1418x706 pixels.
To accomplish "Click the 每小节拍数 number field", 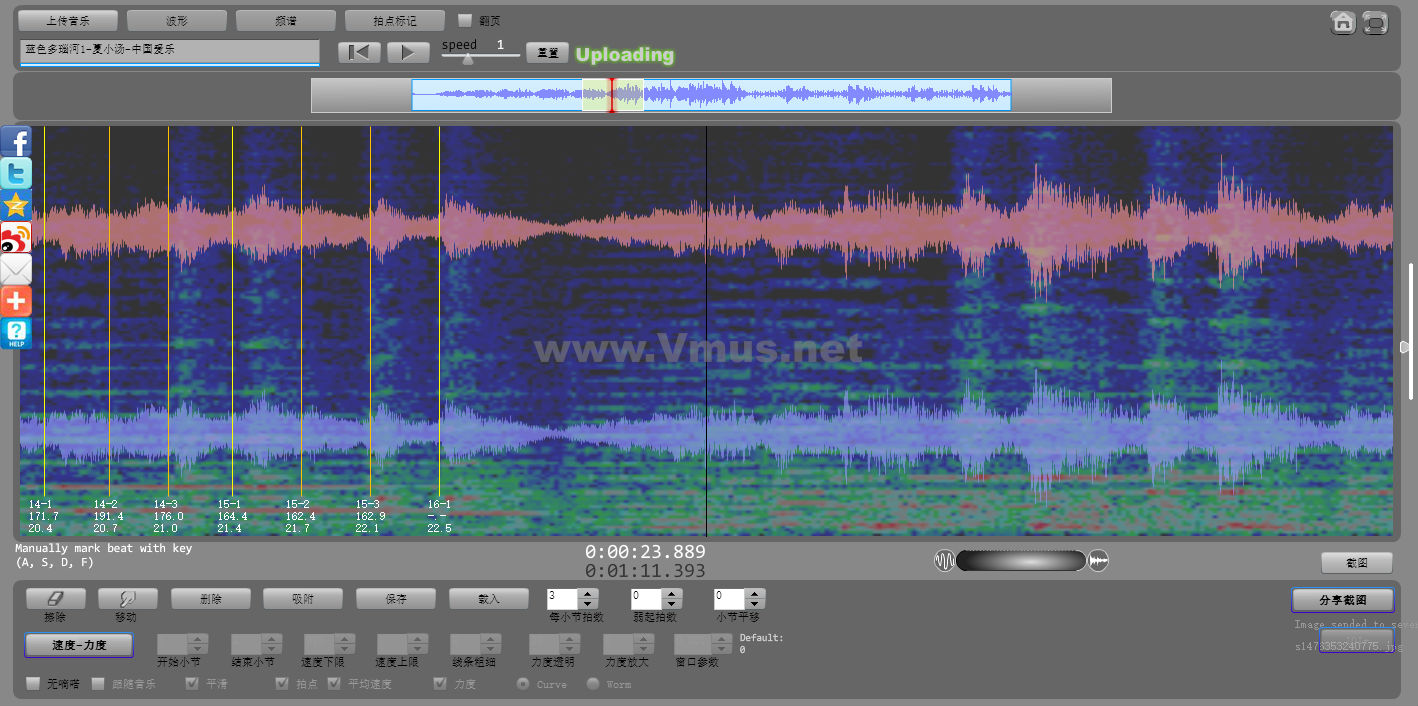I will 563,599.
